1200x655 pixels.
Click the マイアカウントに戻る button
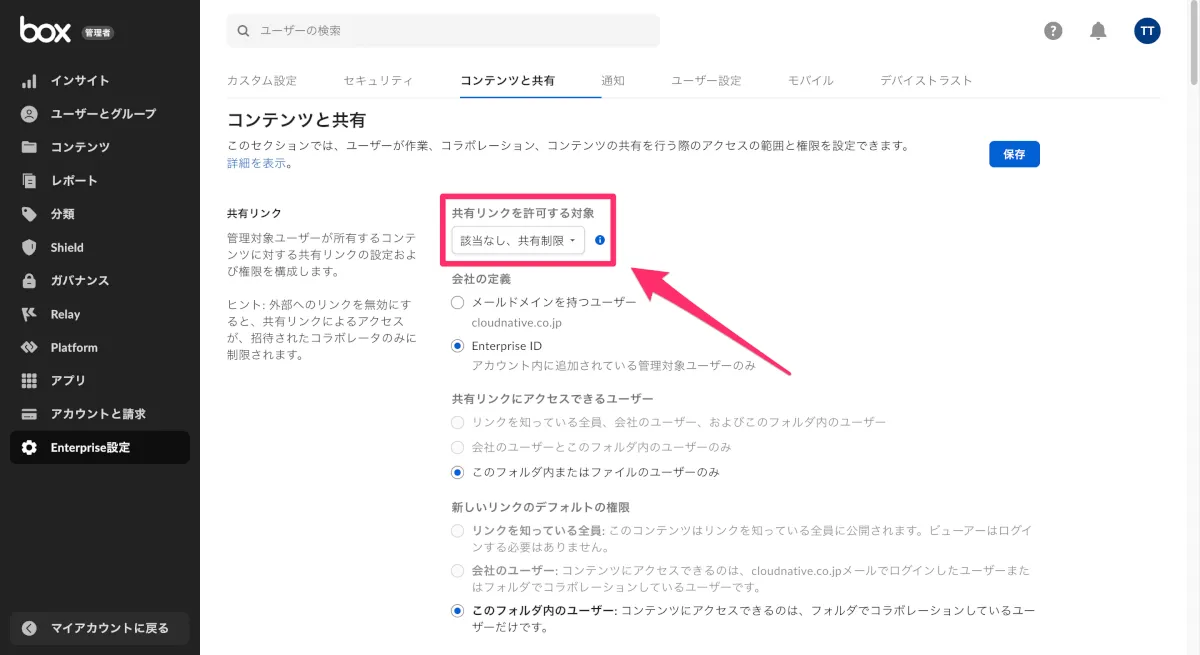[x=100, y=628]
